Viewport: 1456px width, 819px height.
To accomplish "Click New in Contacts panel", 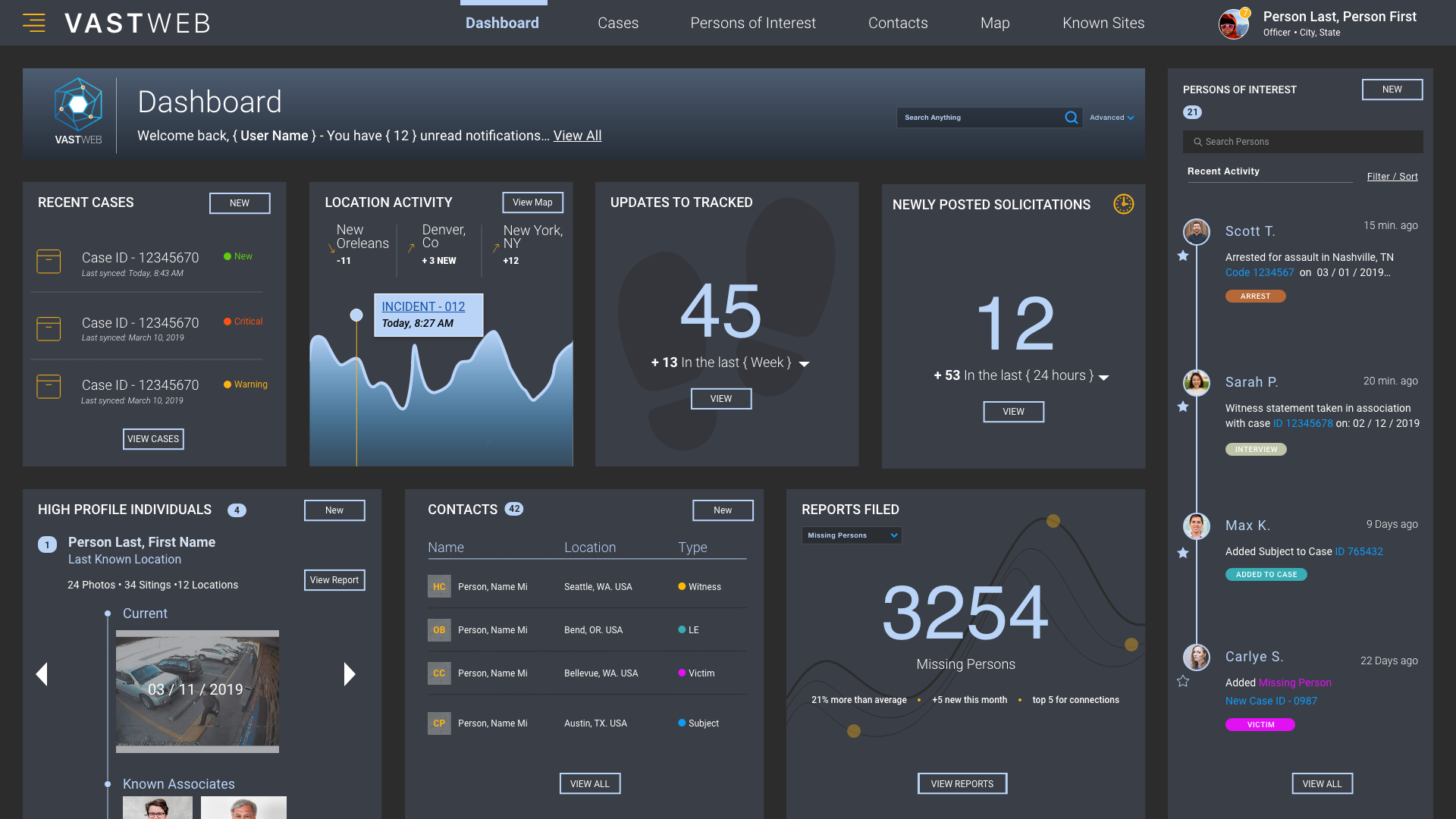I will 723,510.
